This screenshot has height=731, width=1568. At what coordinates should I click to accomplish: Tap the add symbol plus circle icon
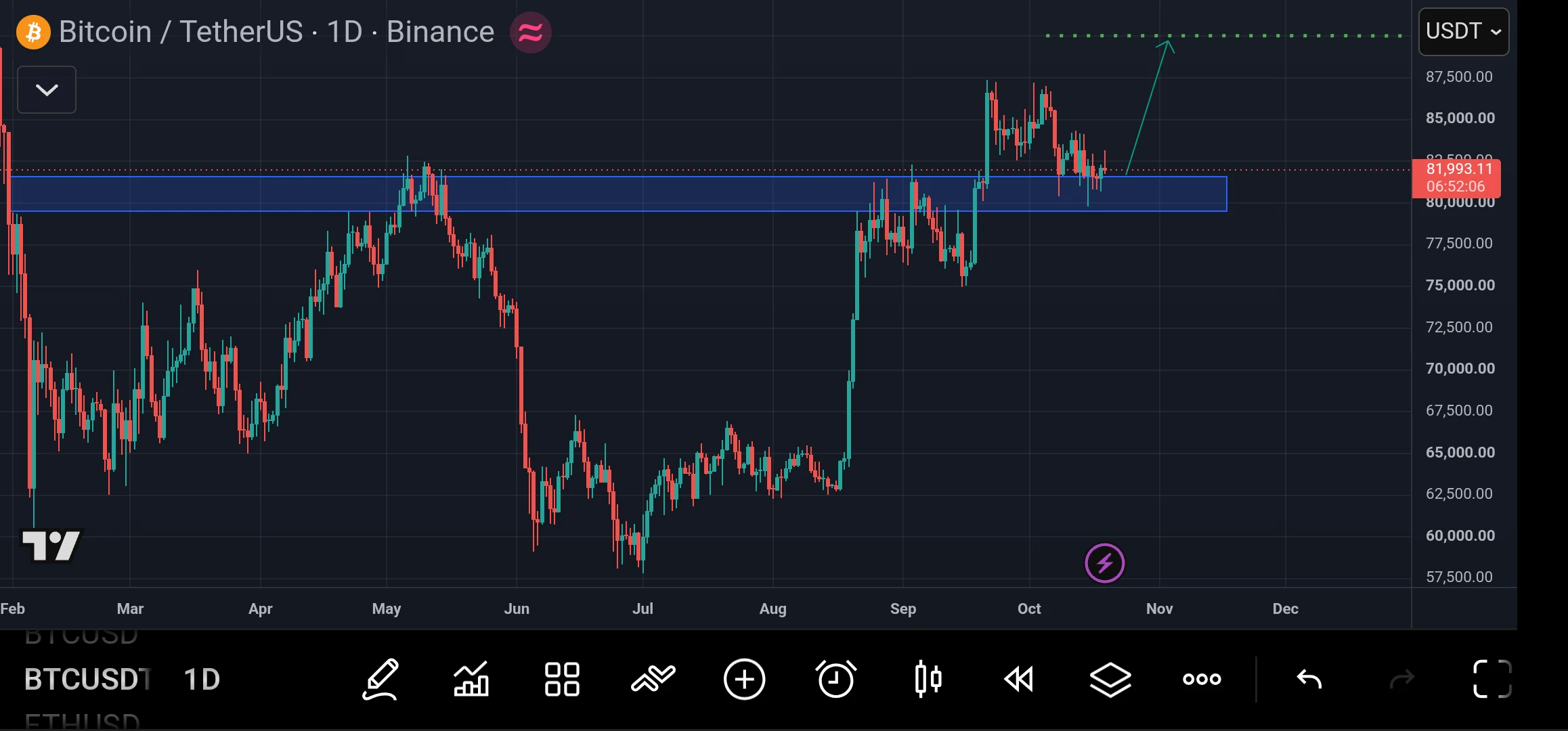pos(744,679)
